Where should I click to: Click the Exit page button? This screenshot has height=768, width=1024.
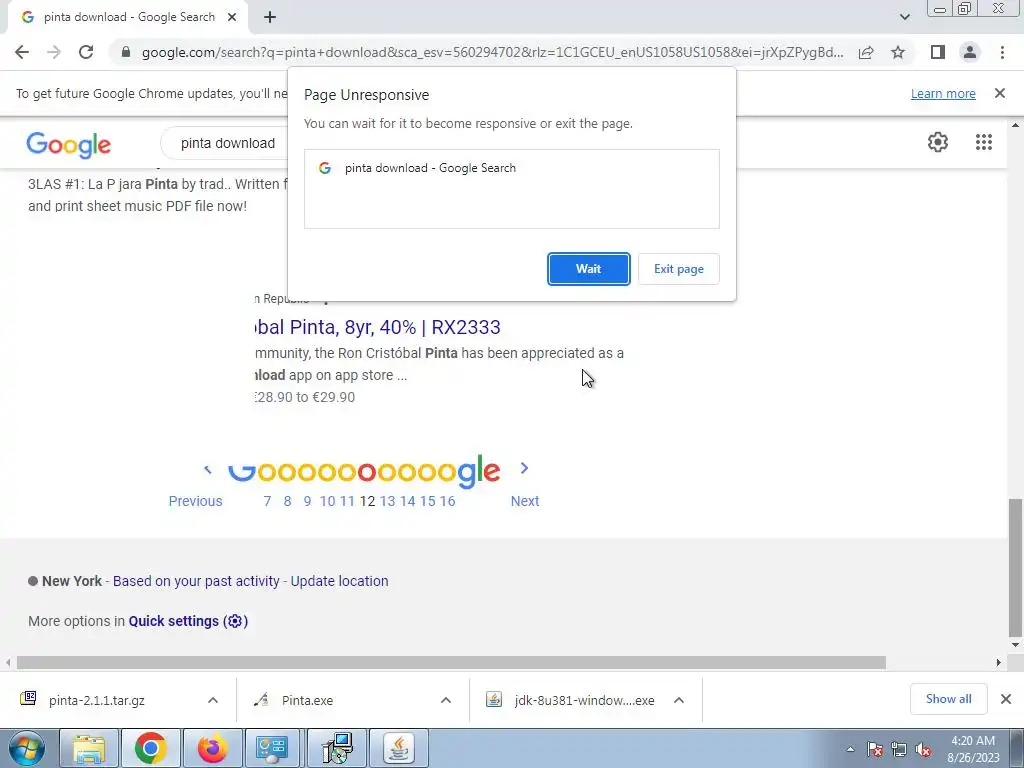point(679,269)
